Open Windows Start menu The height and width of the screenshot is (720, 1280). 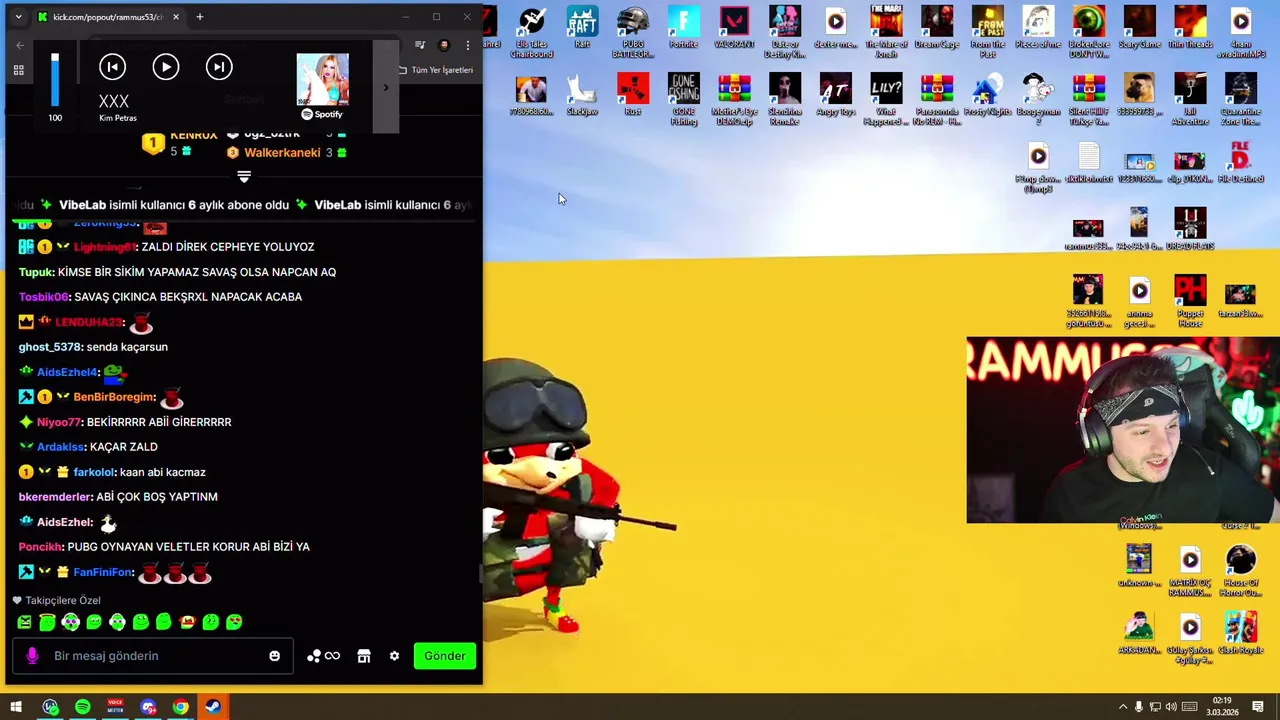coord(16,707)
